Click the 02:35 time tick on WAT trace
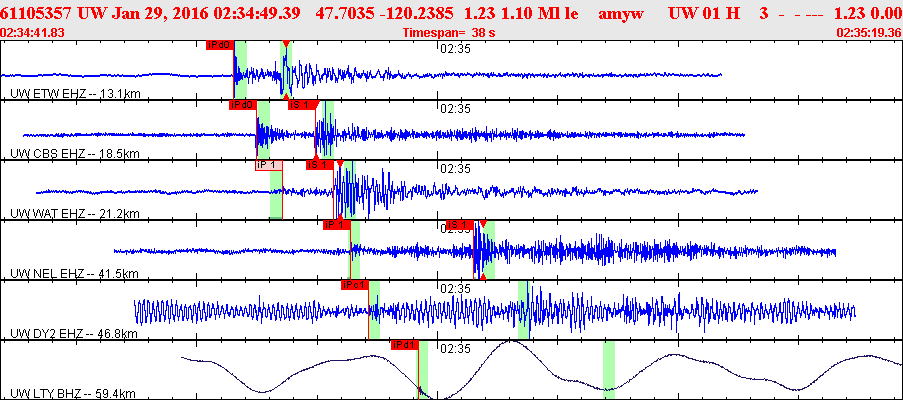903x400 pixels. [456, 169]
